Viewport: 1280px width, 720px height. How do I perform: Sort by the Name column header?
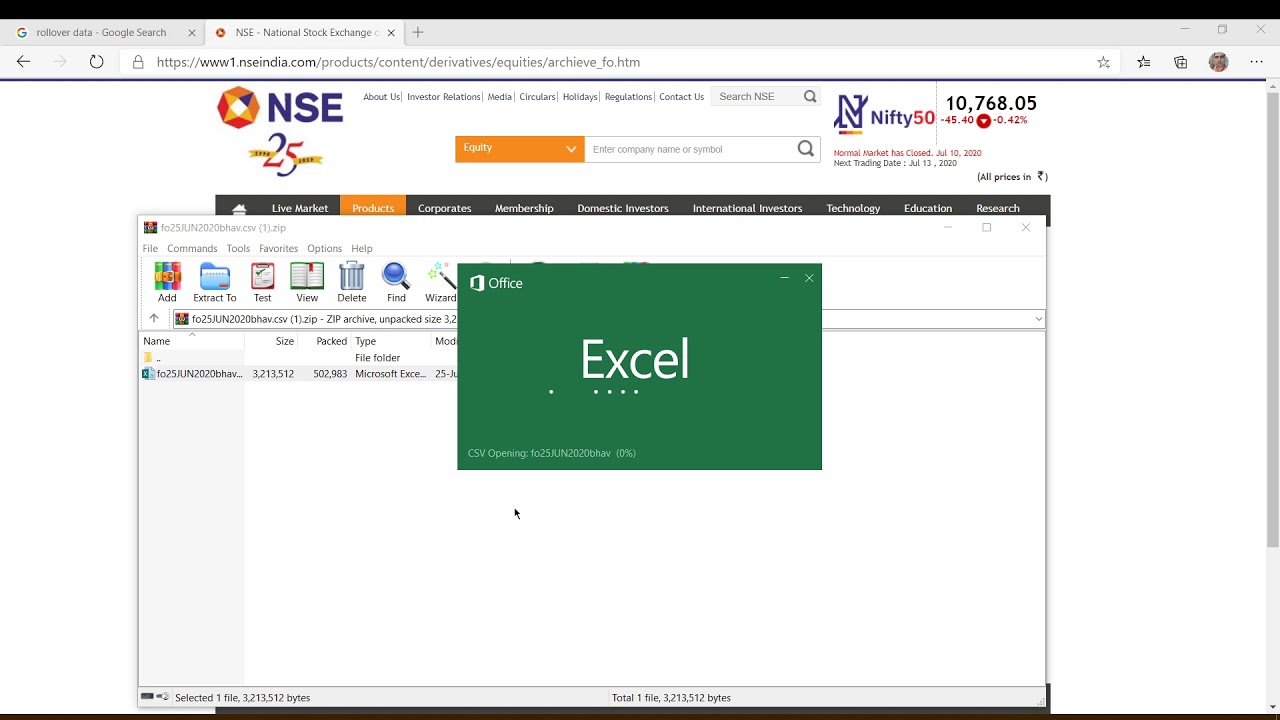(192, 341)
